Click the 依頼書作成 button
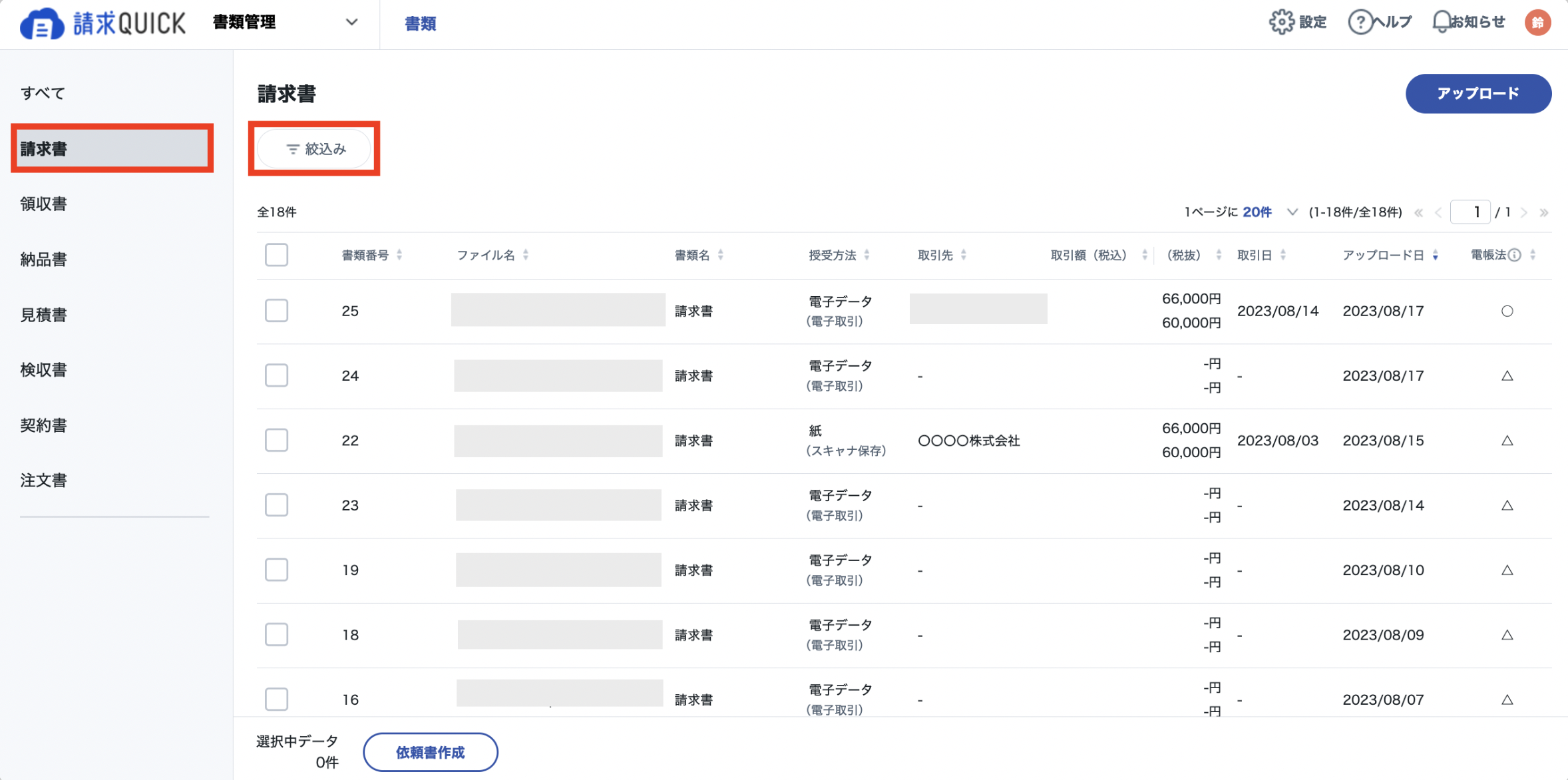The height and width of the screenshot is (780, 1568). click(x=430, y=752)
